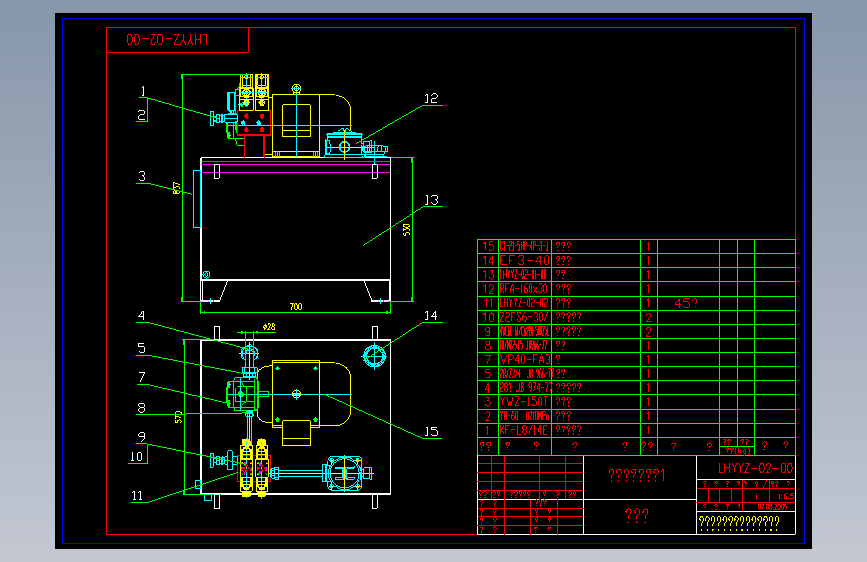Select the vertical 837 dimension text
This screenshot has height=562, width=867.
176,188
